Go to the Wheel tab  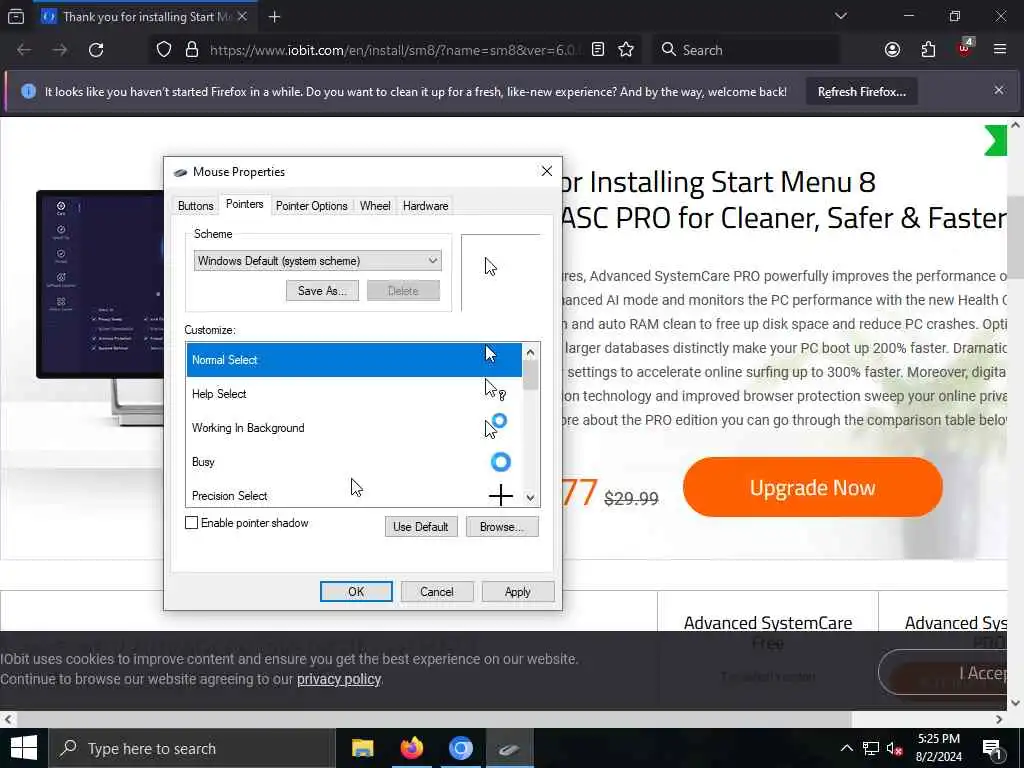click(x=375, y=206)
